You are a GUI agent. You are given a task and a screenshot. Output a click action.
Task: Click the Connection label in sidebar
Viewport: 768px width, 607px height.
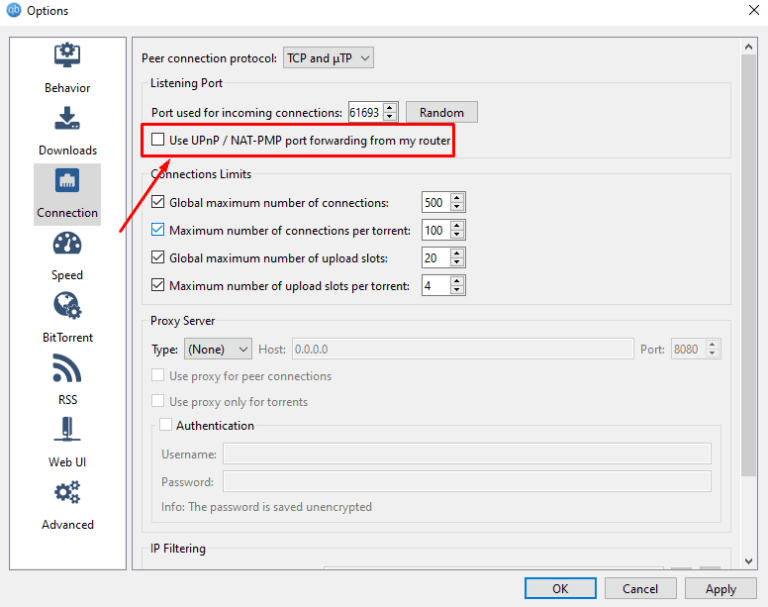(x=67, y=213)
